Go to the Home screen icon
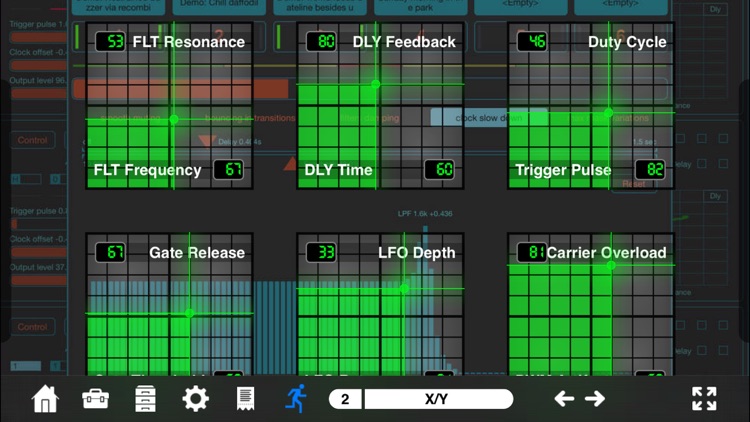The height and width of the screenshot is (422, 750). pos(45,399)
